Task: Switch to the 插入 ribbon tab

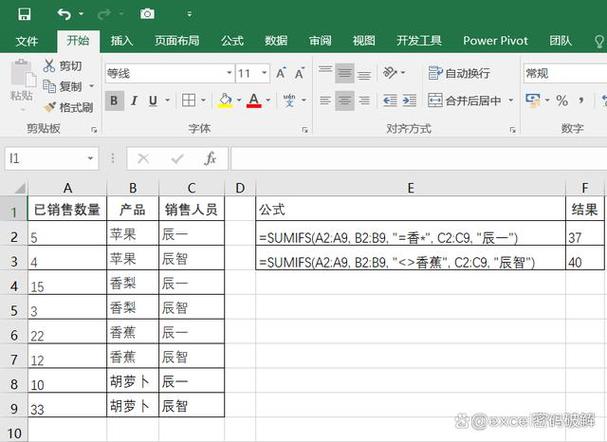Action: [x=122, y=41]
